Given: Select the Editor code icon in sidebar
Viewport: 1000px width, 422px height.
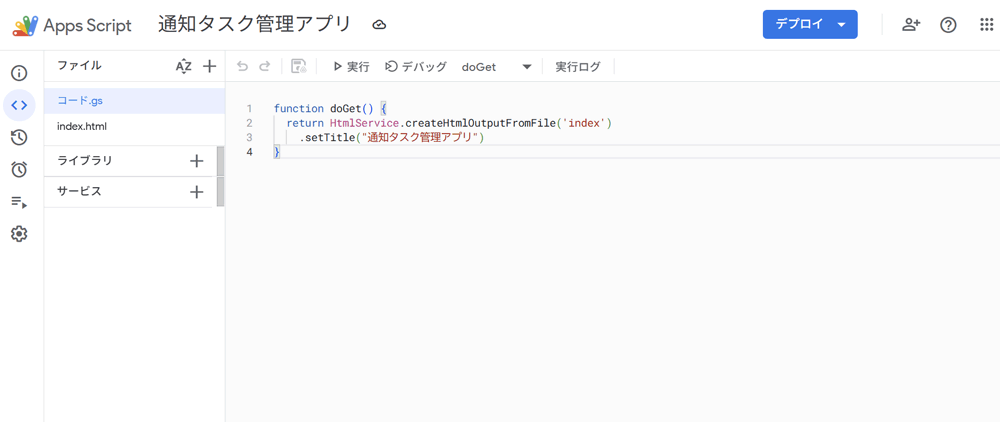Looking at the screenshot, I should [19, 105].
